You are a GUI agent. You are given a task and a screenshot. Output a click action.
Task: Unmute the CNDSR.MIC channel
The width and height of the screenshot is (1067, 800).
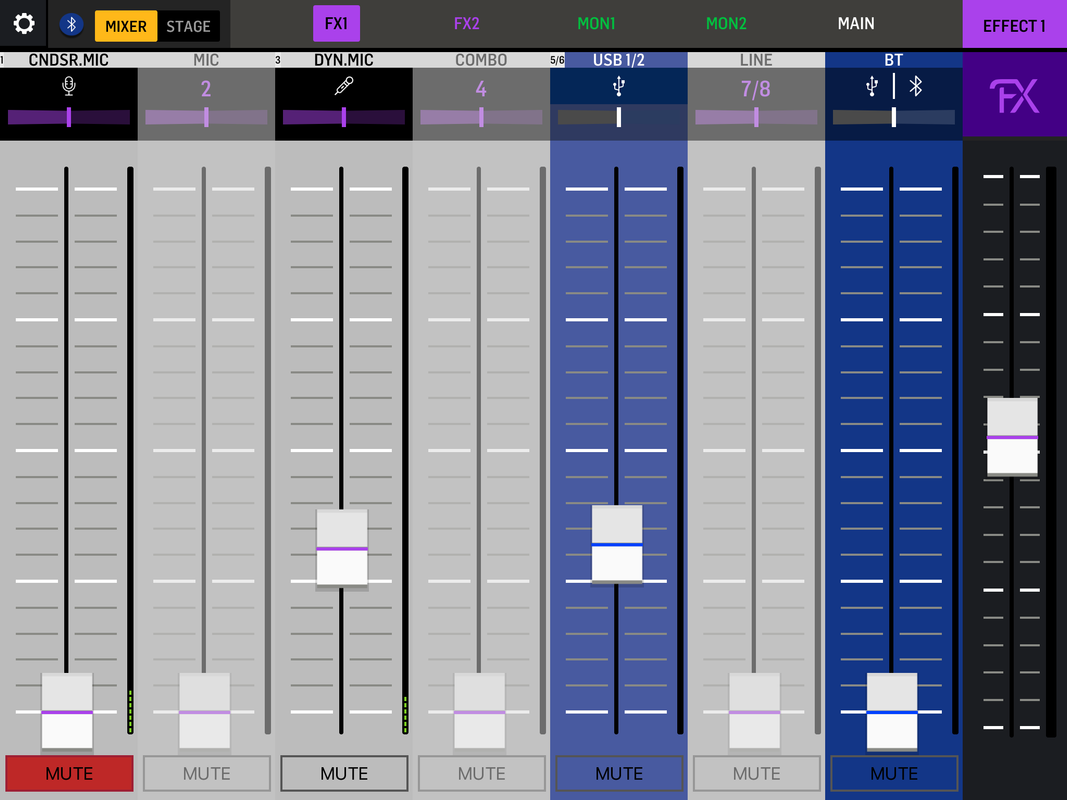tap(69, 773)
